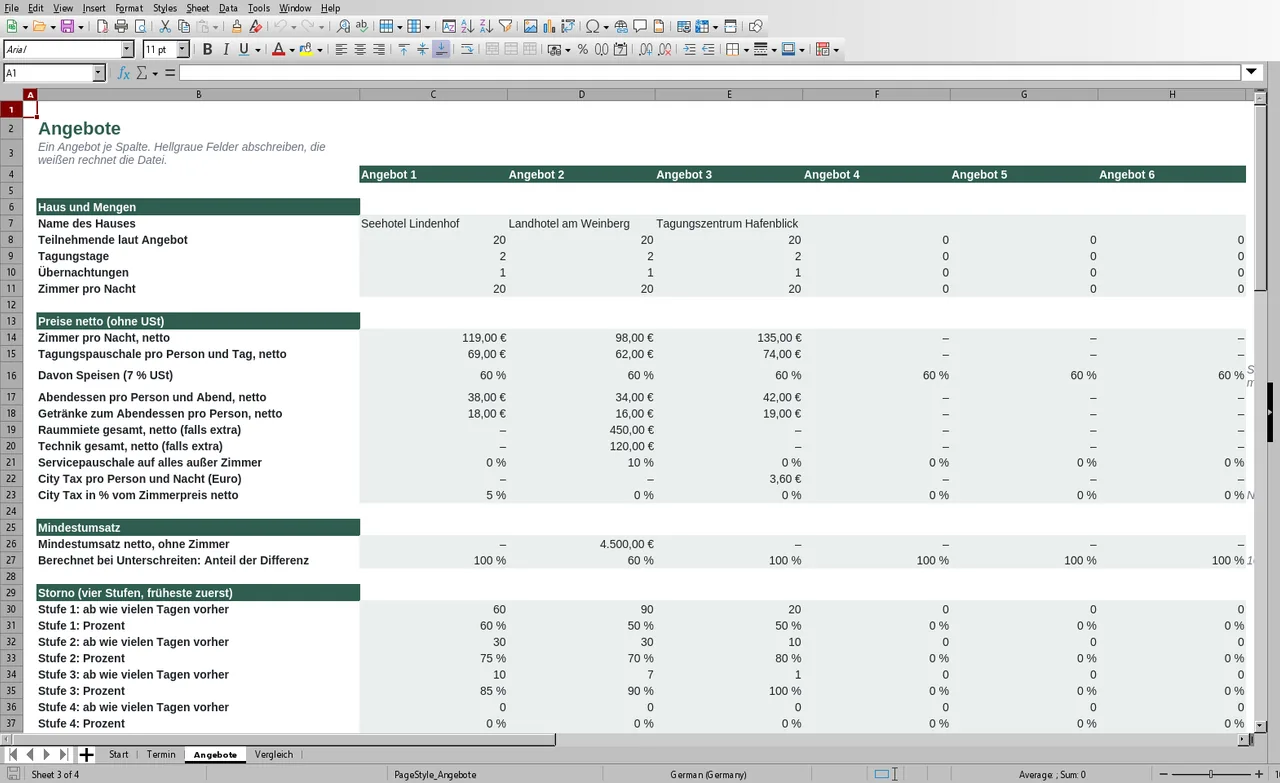Click the Cut scissors icon
The width and height of the screenshot is (1280, 783).
pos(166,26)
